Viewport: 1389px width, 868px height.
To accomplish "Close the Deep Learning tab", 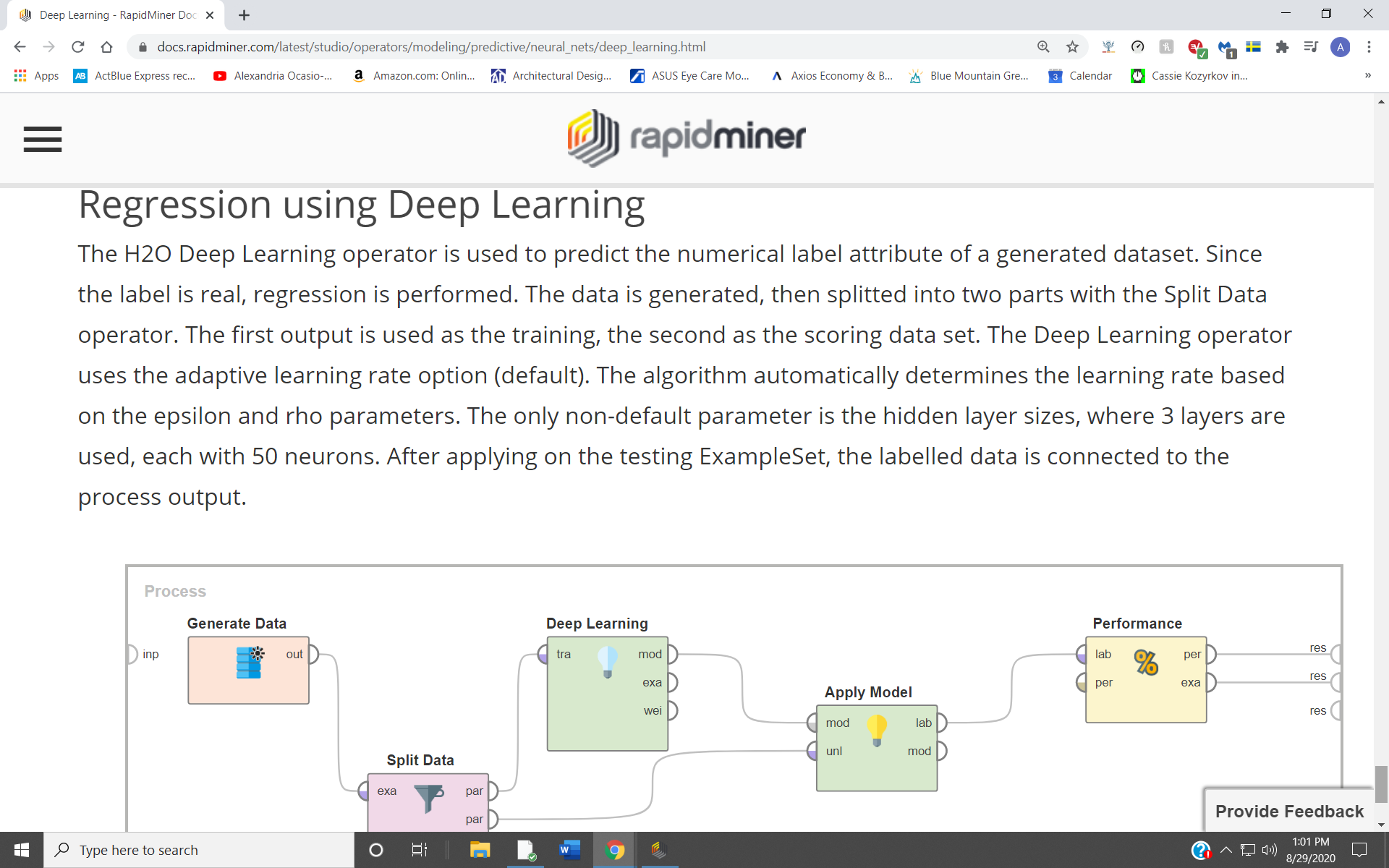I will [210, 15].
